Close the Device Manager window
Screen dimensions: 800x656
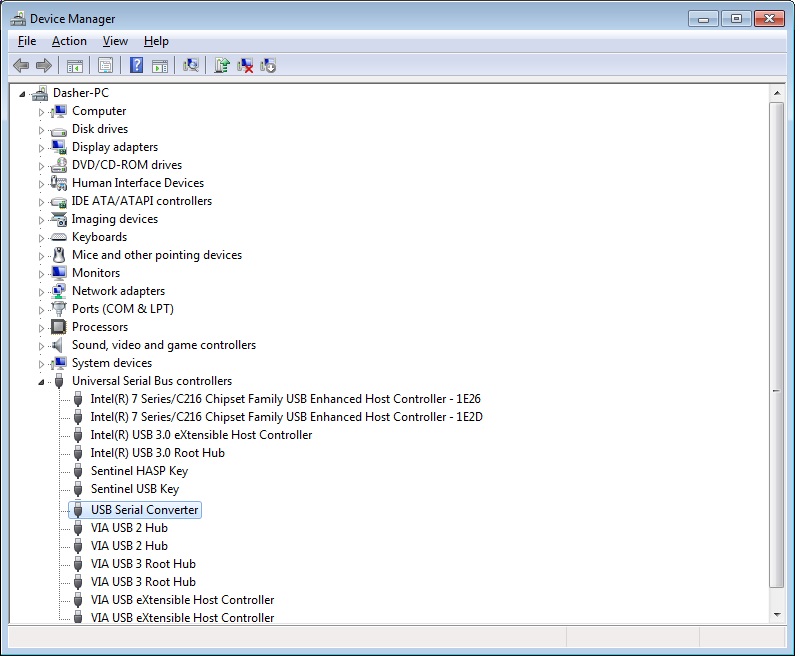769,19
